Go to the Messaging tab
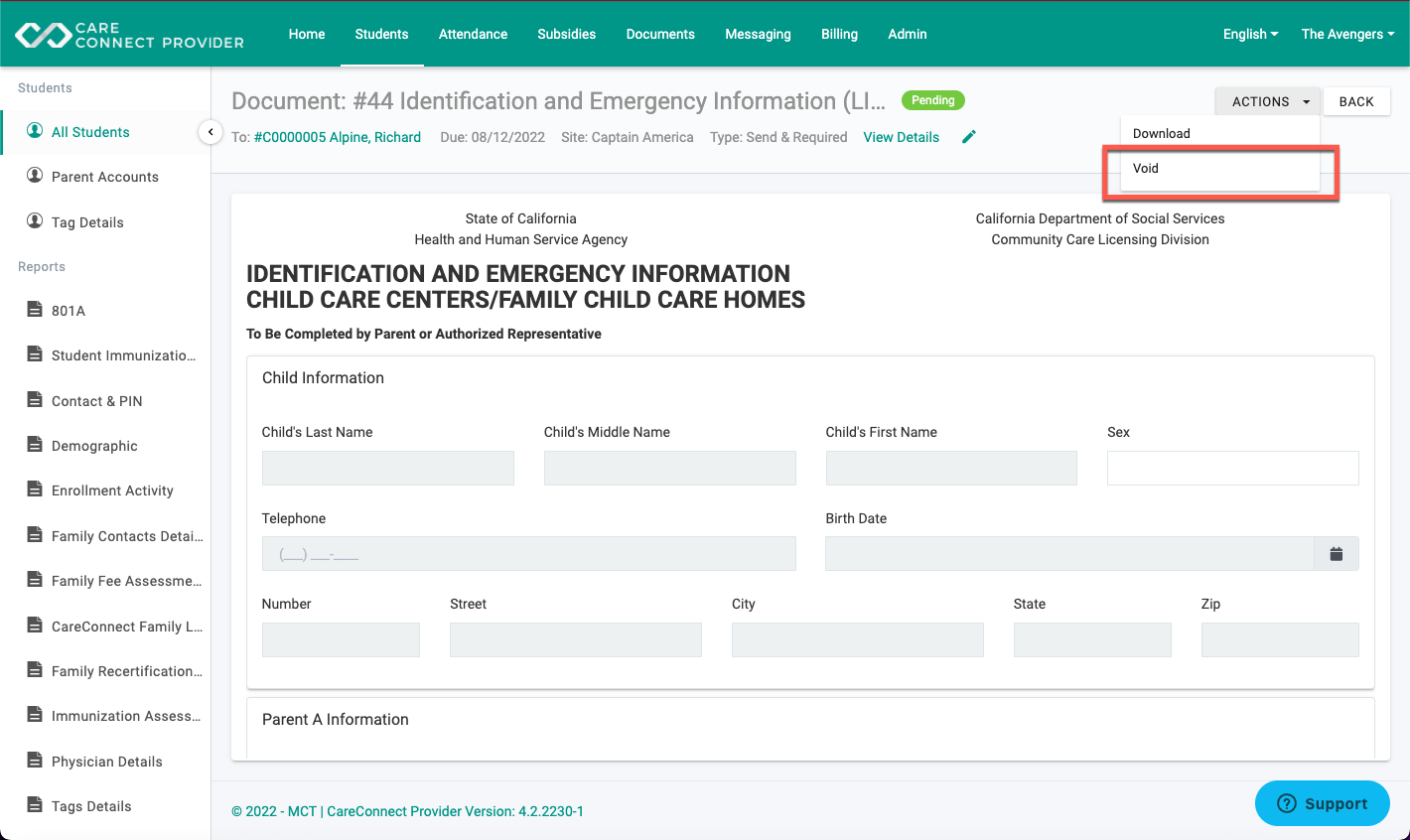The width and height of the screenshot is (1410, 840). coord(758,34)
